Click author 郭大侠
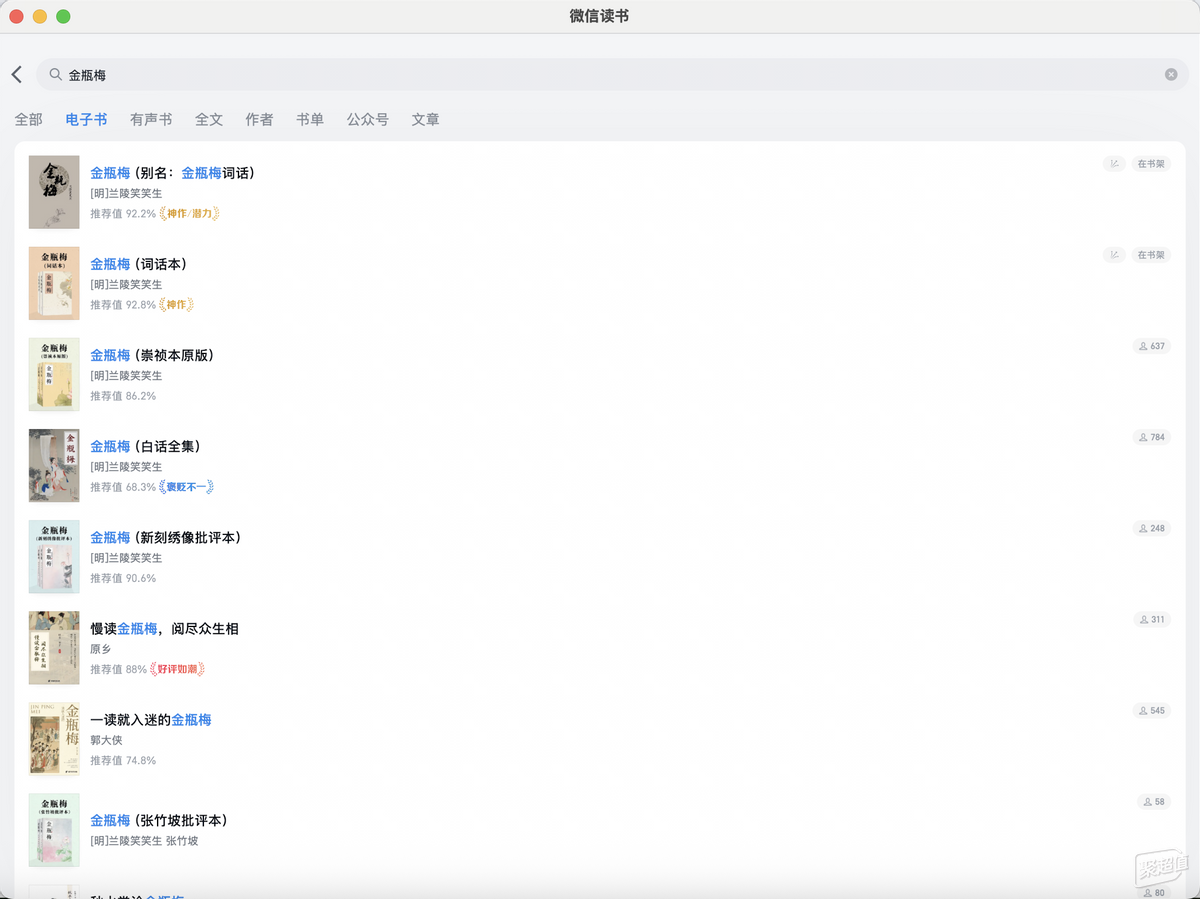Screen dimensions: 1200x899 coord(106,740)
